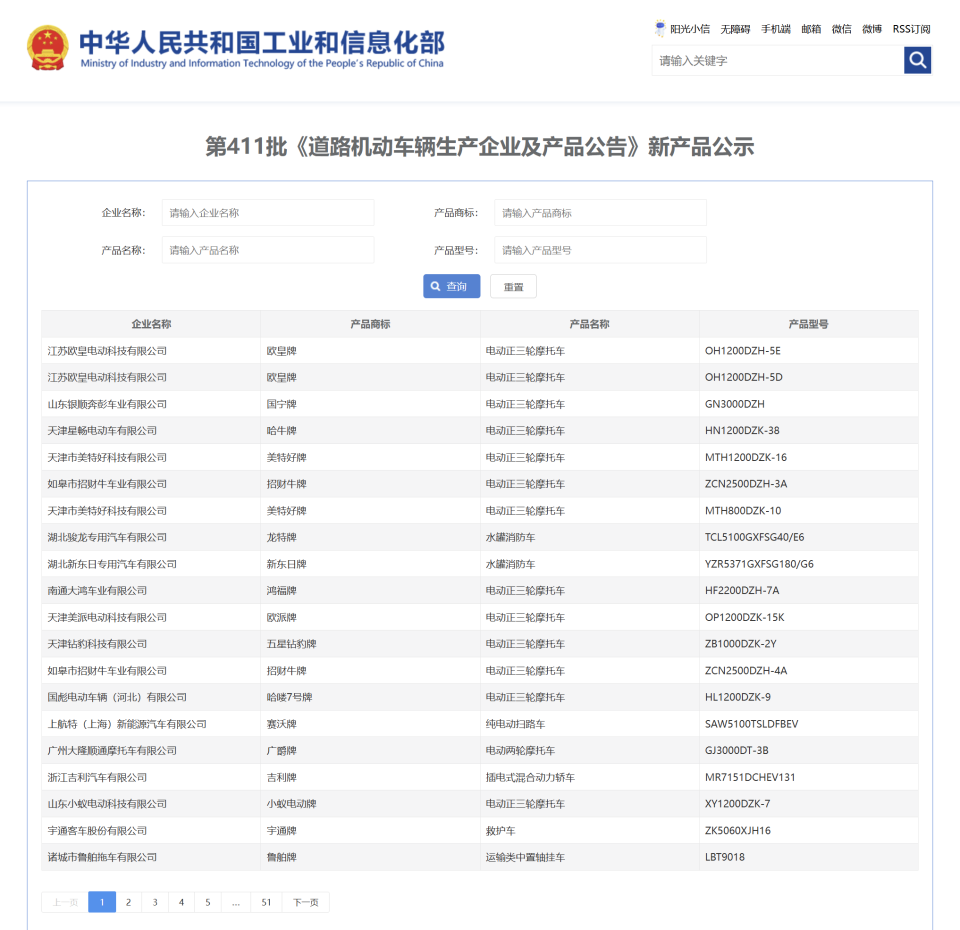Viewport: 960px width, 930px height.
Task: Go to page 2
Action: (128, 902)
